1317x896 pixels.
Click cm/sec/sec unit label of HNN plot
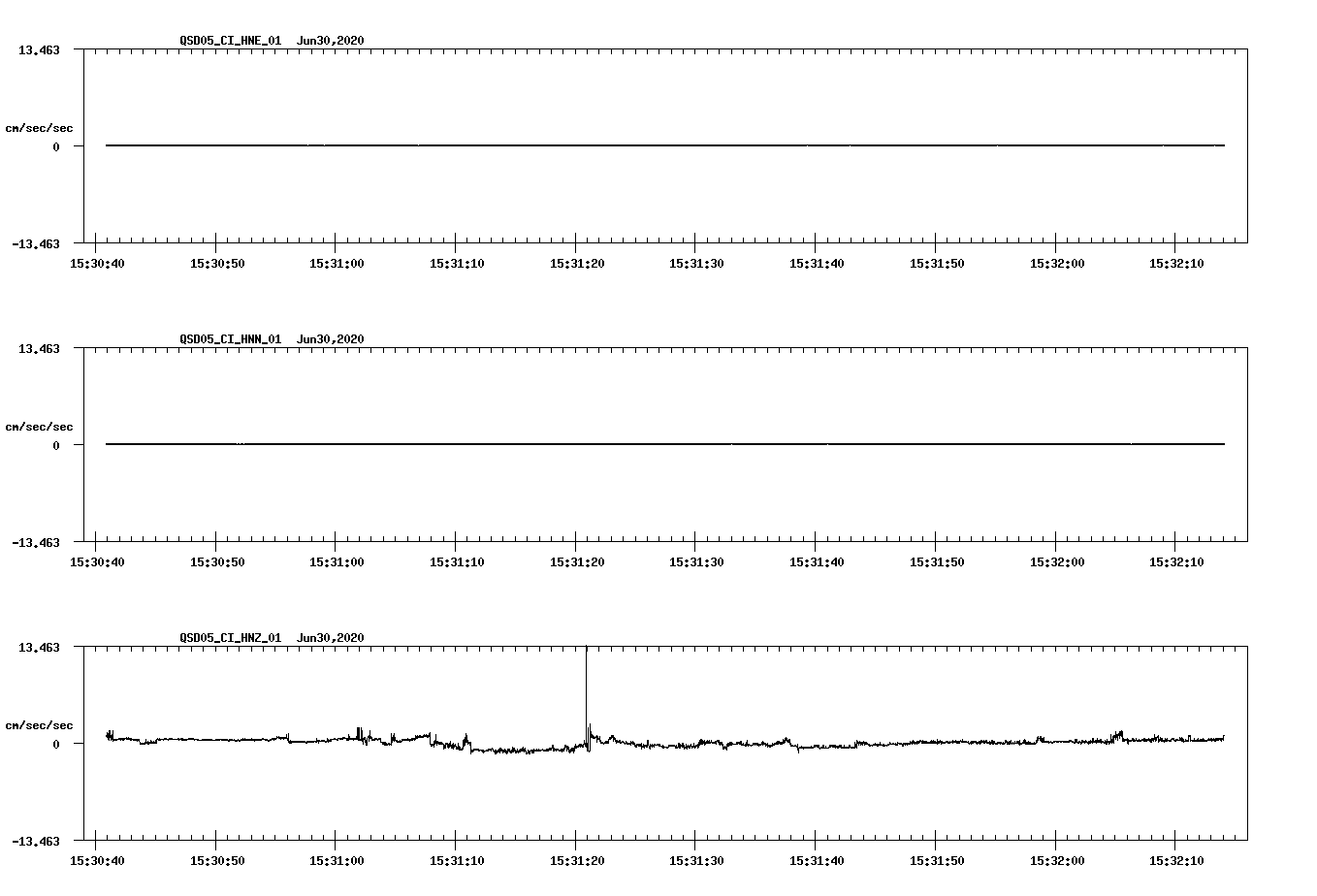point(39,427)
